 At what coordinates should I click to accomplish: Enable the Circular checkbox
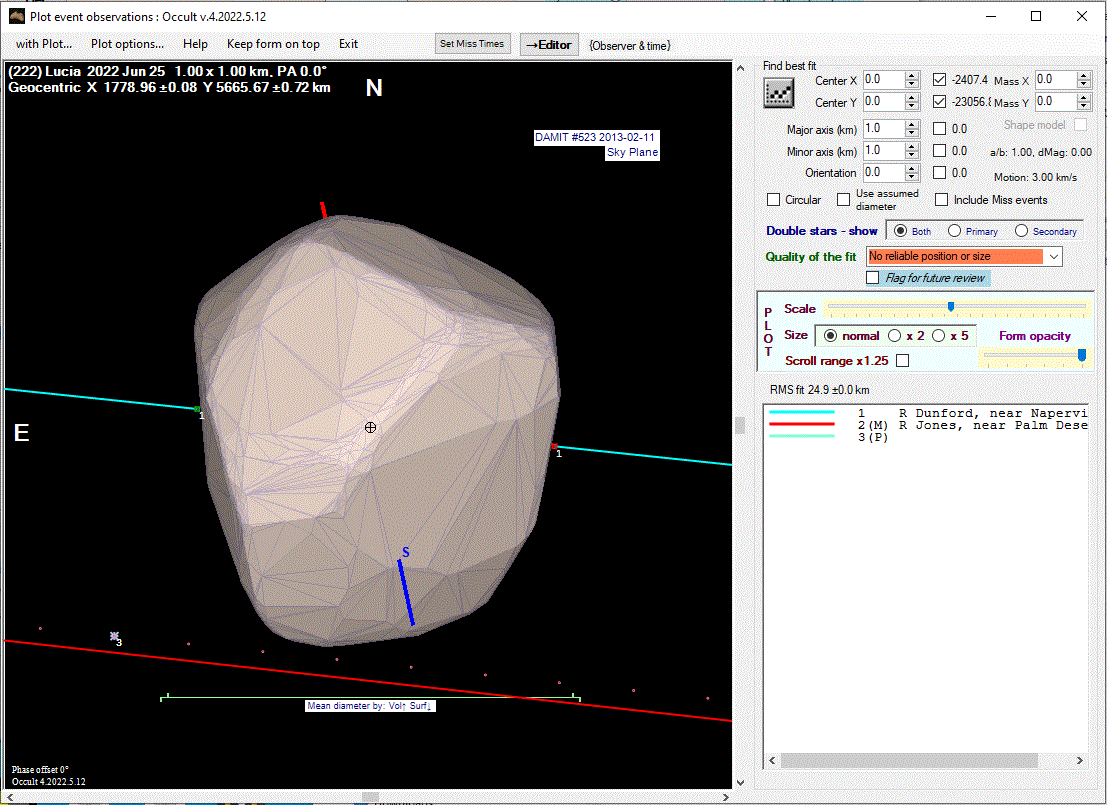[774, 200]
